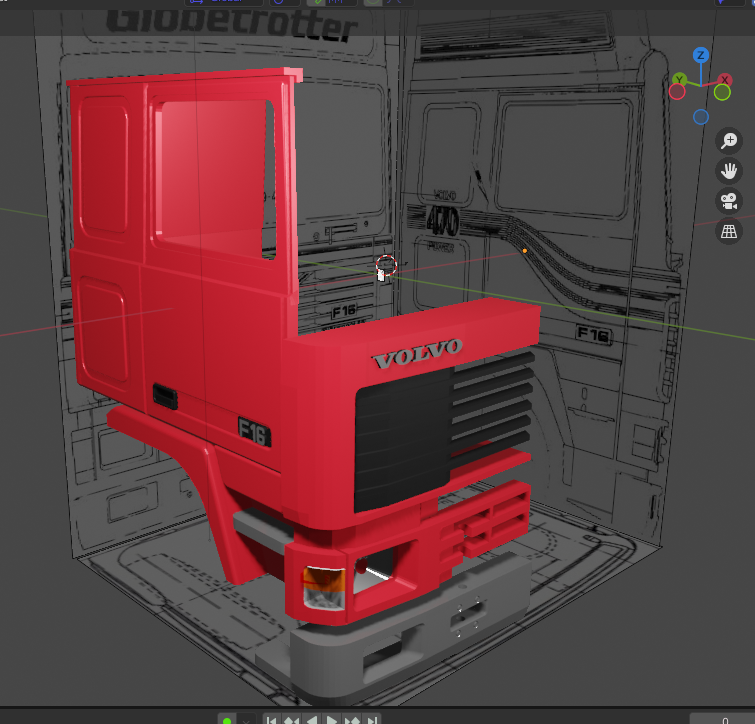Screen dimensions: 755x724
Task: Click the current frame field showing 0
Action: tap(722, 719)
